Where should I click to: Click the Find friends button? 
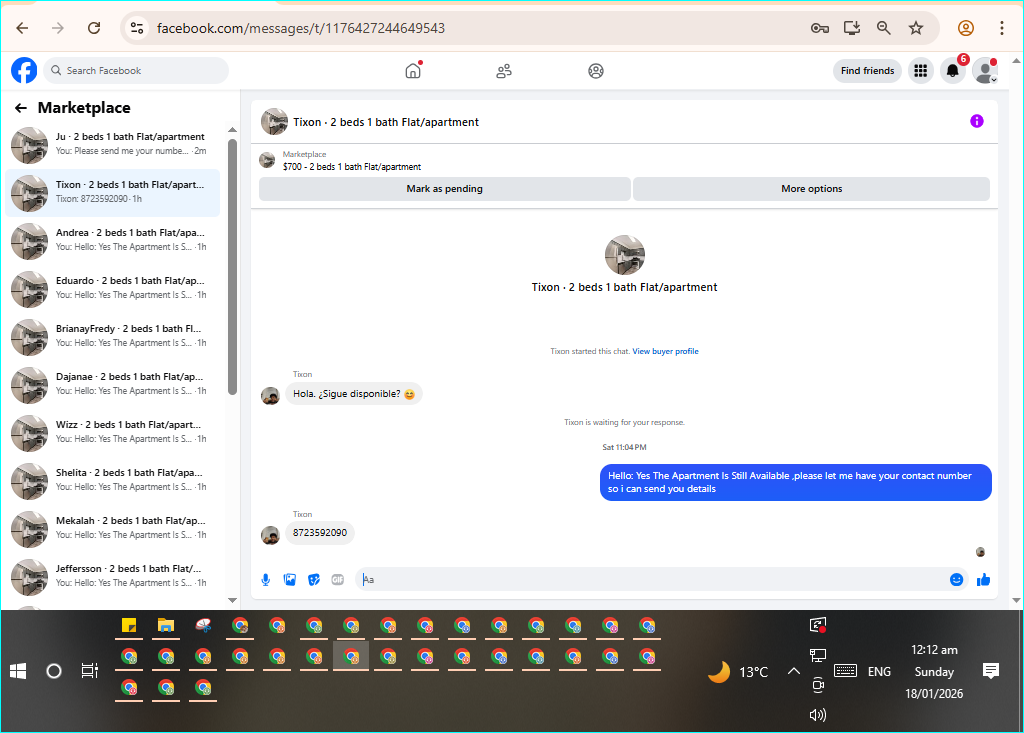[867, 71]
